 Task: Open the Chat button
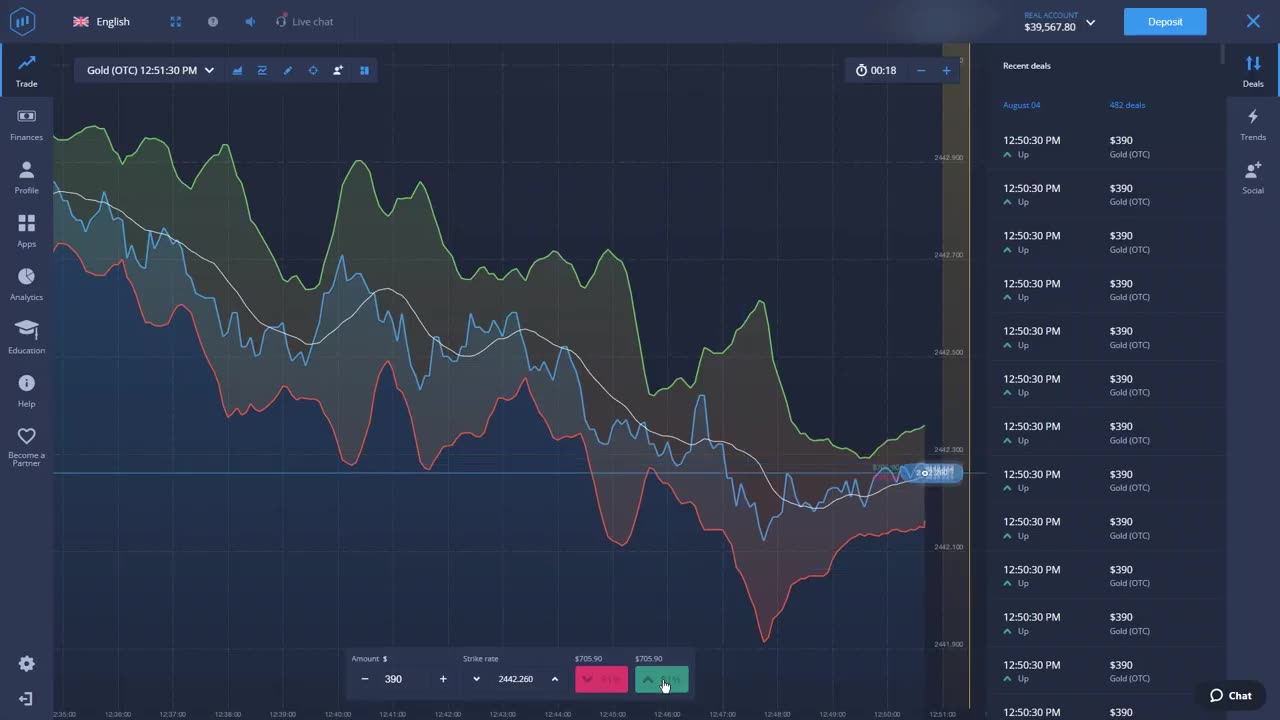pos(1231,696)
